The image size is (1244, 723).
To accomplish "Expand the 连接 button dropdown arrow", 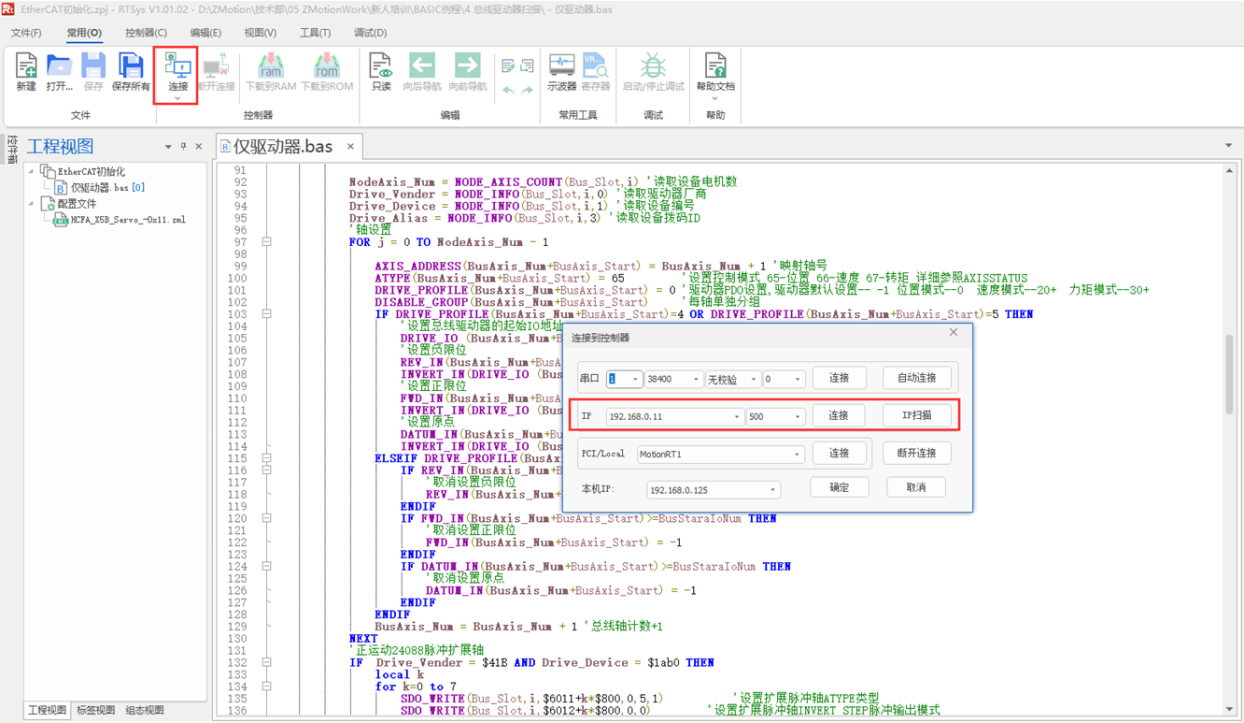I will coord(178,98).
